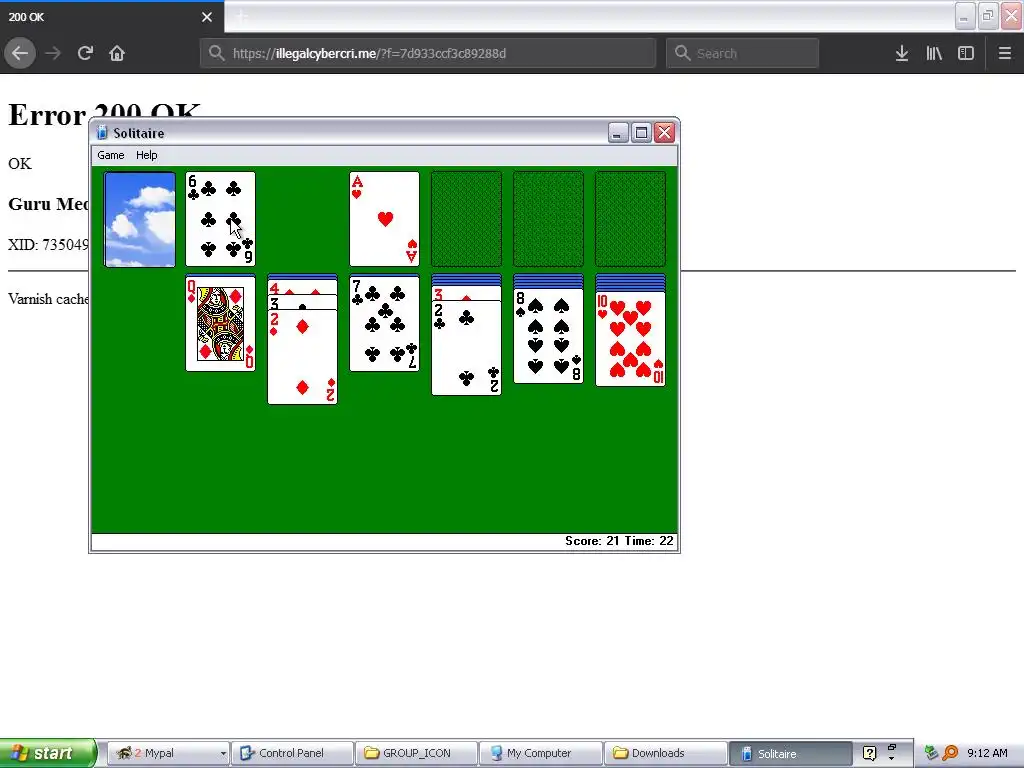
Task: Switch to GROUP_ICON folder in taskbar
Action: 417,753
